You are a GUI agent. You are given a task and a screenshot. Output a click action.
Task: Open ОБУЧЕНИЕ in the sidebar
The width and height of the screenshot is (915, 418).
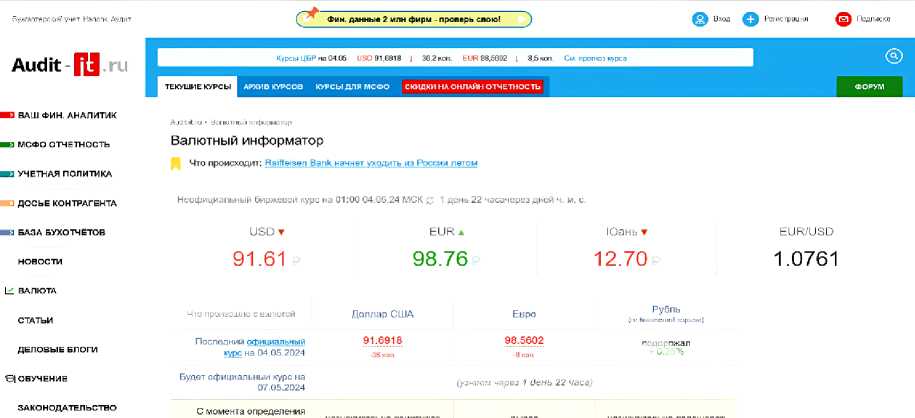coord(42,378)
